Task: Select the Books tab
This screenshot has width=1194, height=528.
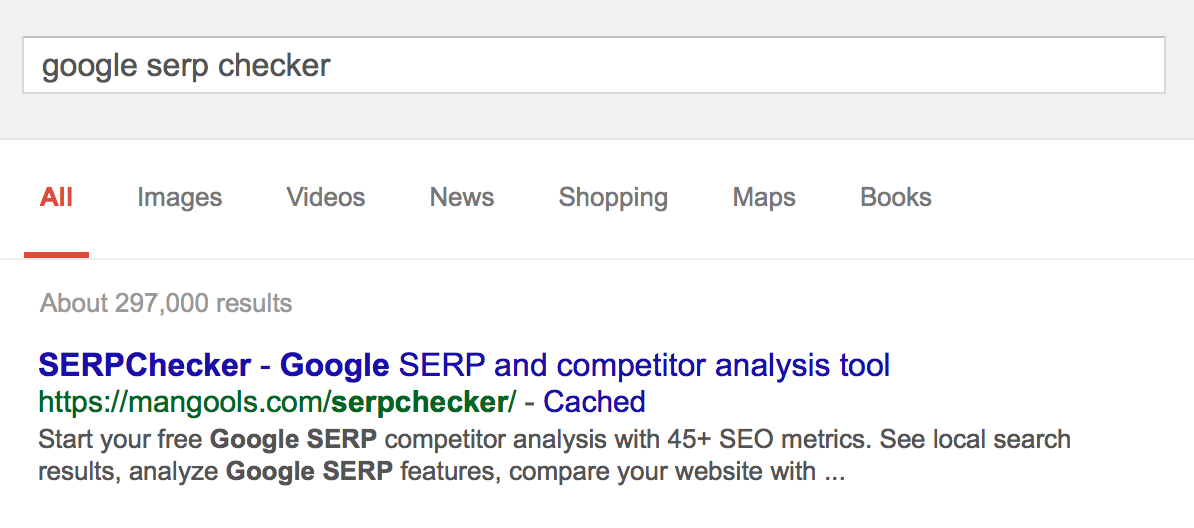Action: pyautogui.click(x=896, y=197)
